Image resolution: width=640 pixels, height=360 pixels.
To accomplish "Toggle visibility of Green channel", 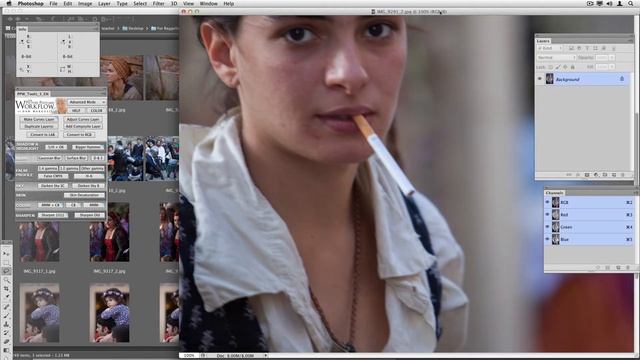I will pos(548,227).
